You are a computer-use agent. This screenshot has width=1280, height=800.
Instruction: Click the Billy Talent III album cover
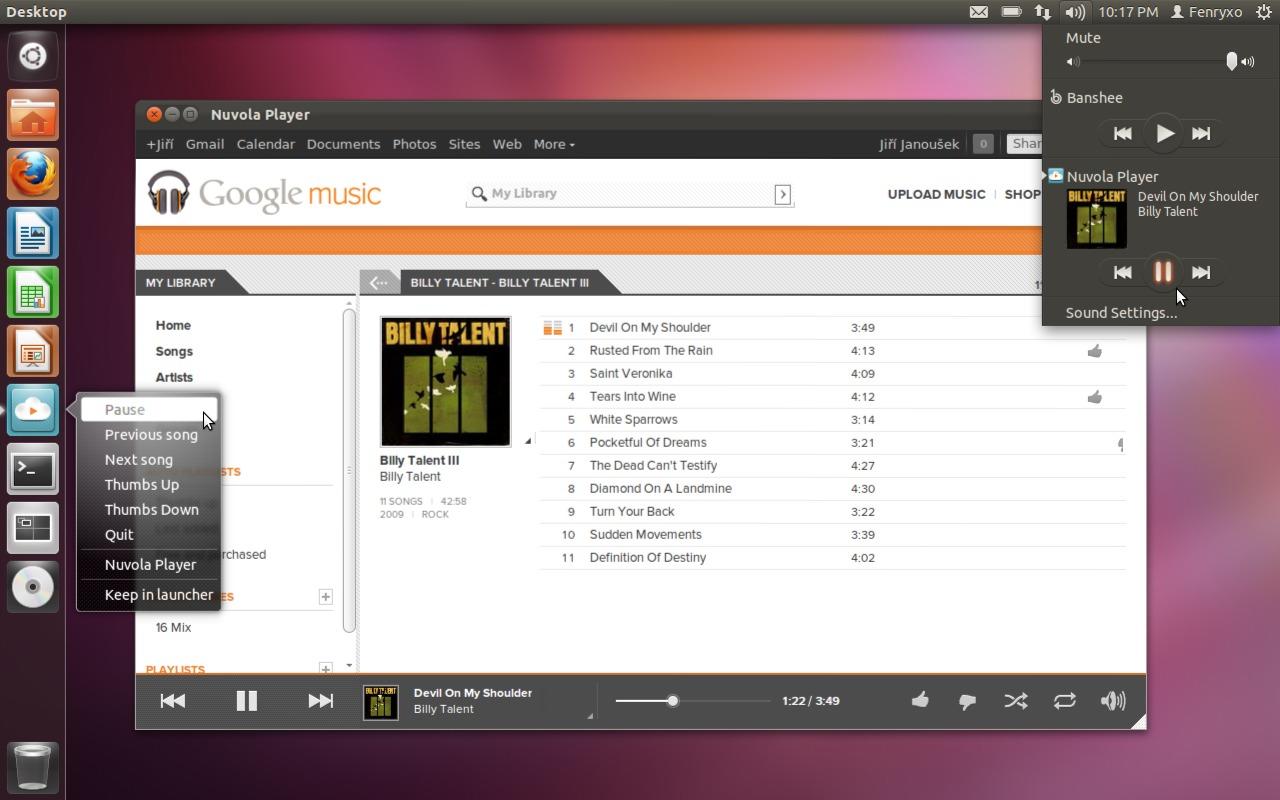point(445,381)
